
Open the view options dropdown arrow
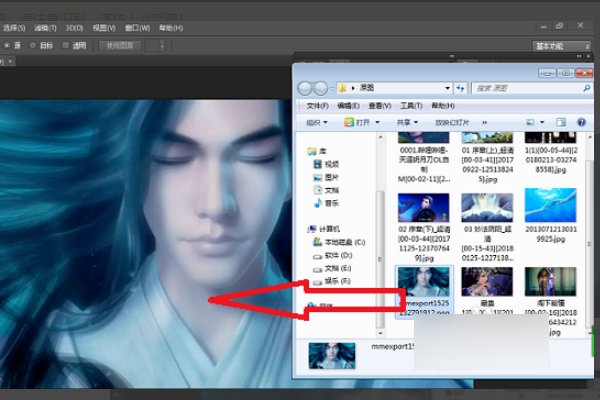[542, 122]
